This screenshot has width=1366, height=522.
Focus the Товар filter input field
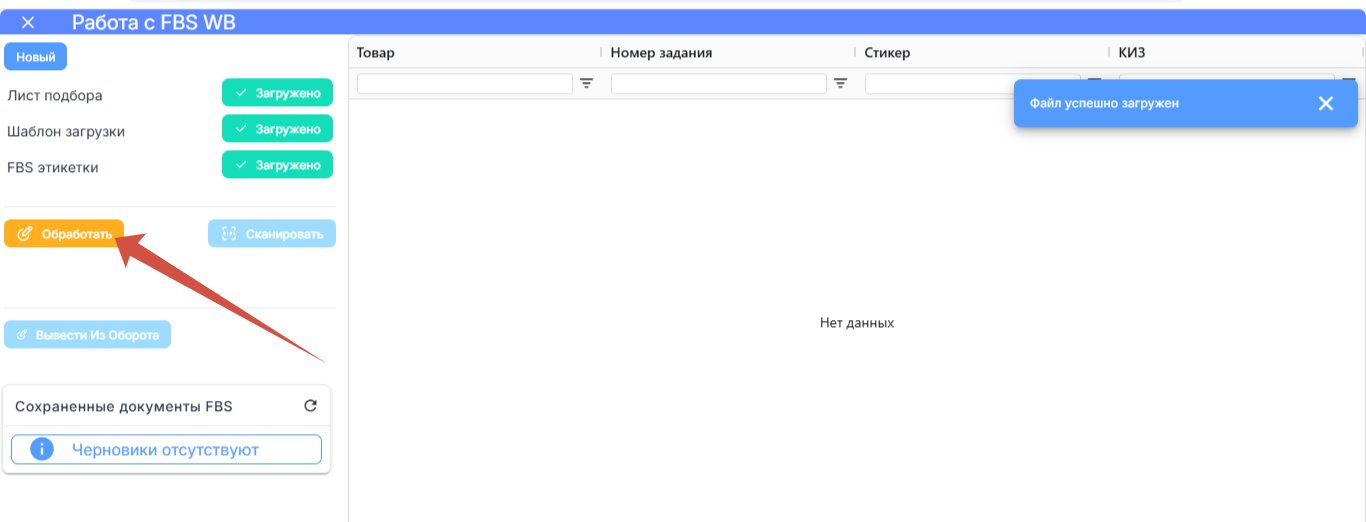click(465, 84)
